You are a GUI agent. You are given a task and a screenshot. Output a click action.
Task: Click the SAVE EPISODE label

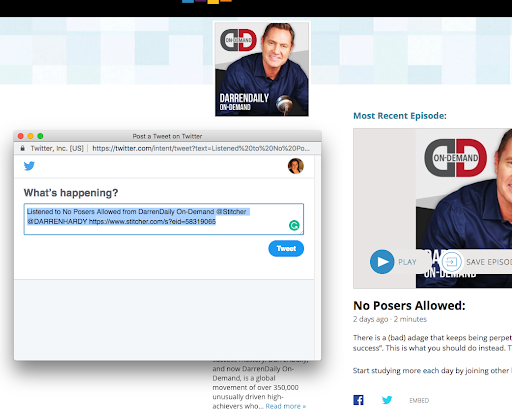(x=489, y=262)
